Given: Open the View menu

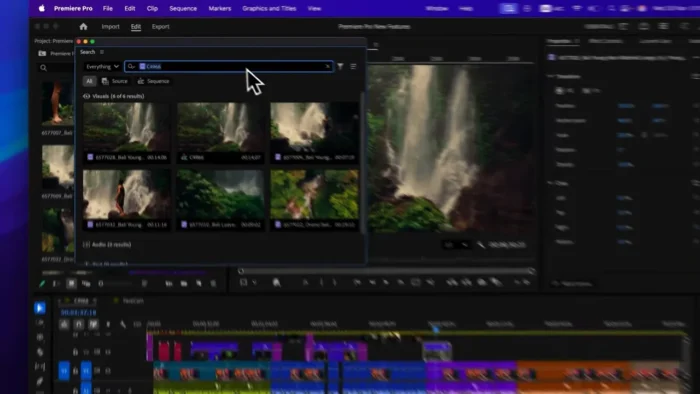Looking at the screenshot, I should 314,8.
